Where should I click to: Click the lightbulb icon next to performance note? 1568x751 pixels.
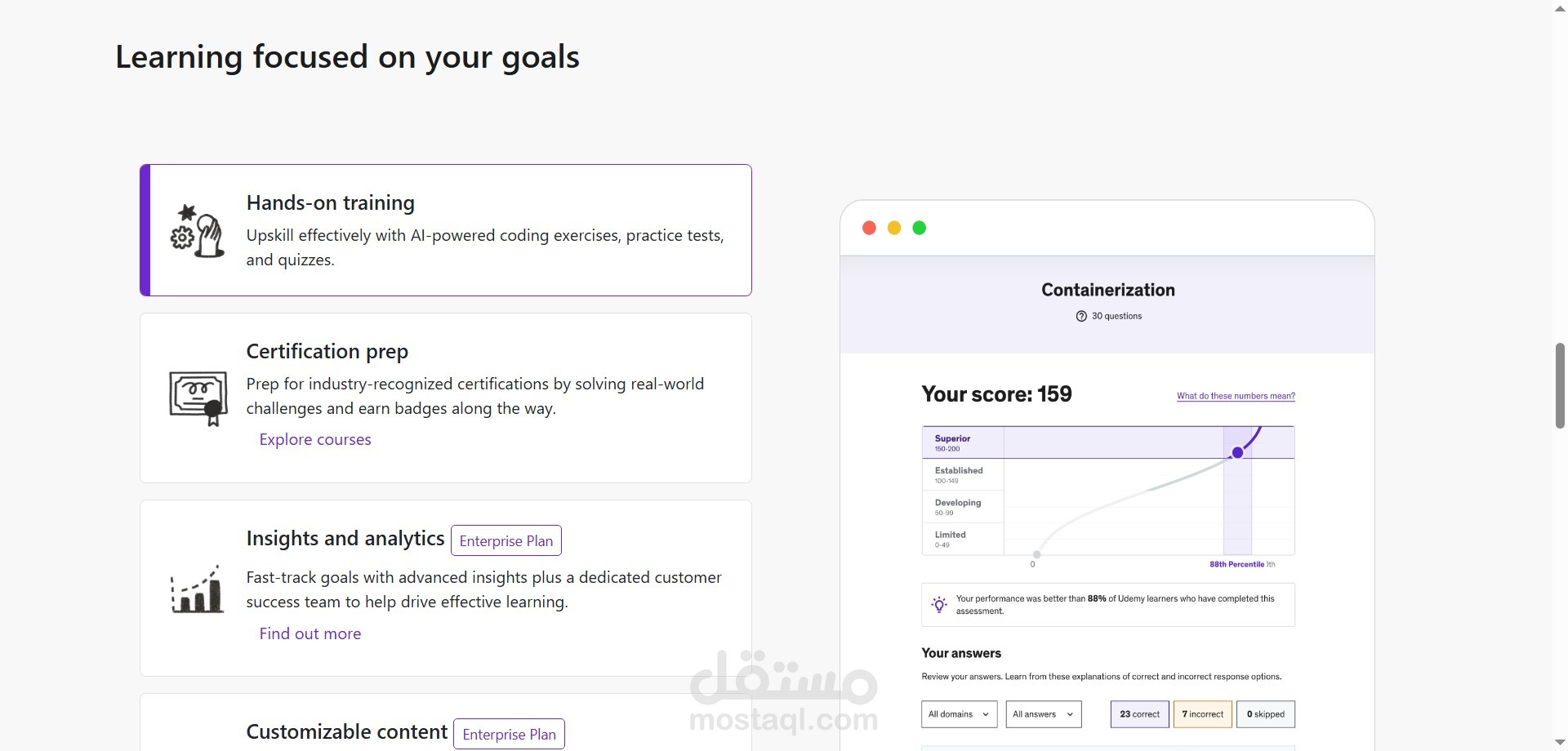939,604
